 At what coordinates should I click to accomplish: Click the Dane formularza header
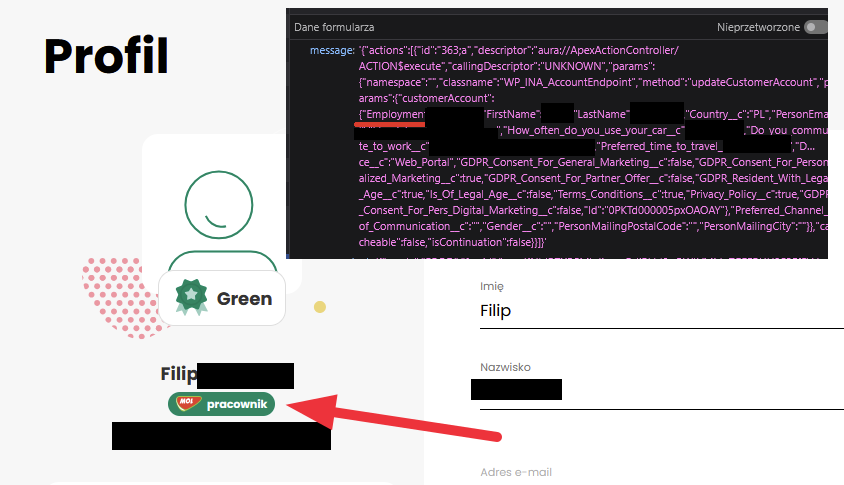334,27
